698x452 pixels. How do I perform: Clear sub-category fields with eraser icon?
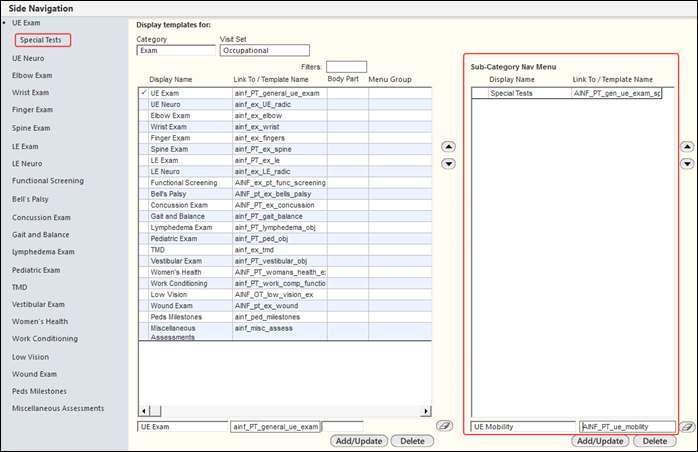coord(687,427)
